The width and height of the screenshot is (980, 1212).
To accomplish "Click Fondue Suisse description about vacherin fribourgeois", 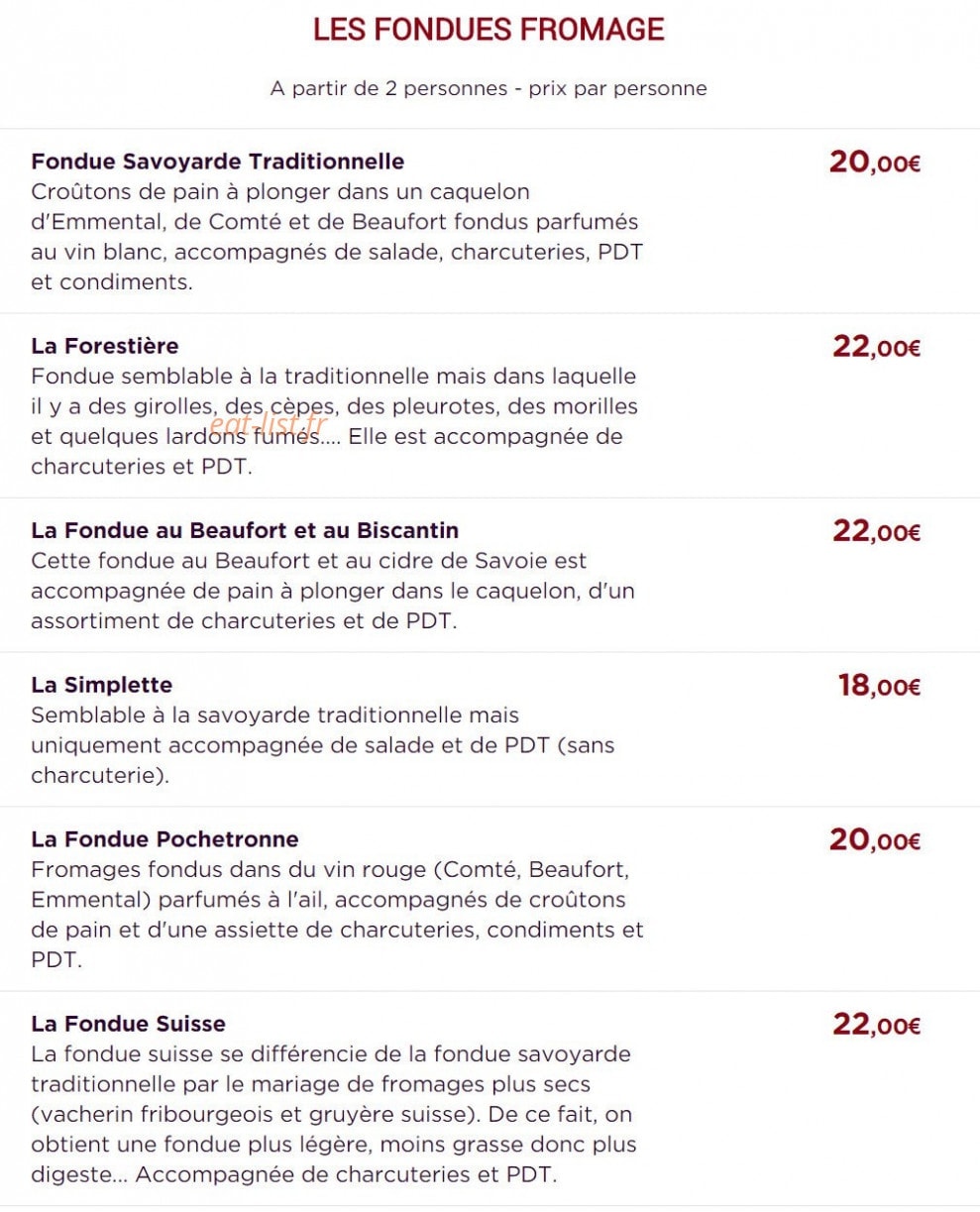I will point(334,1115).
